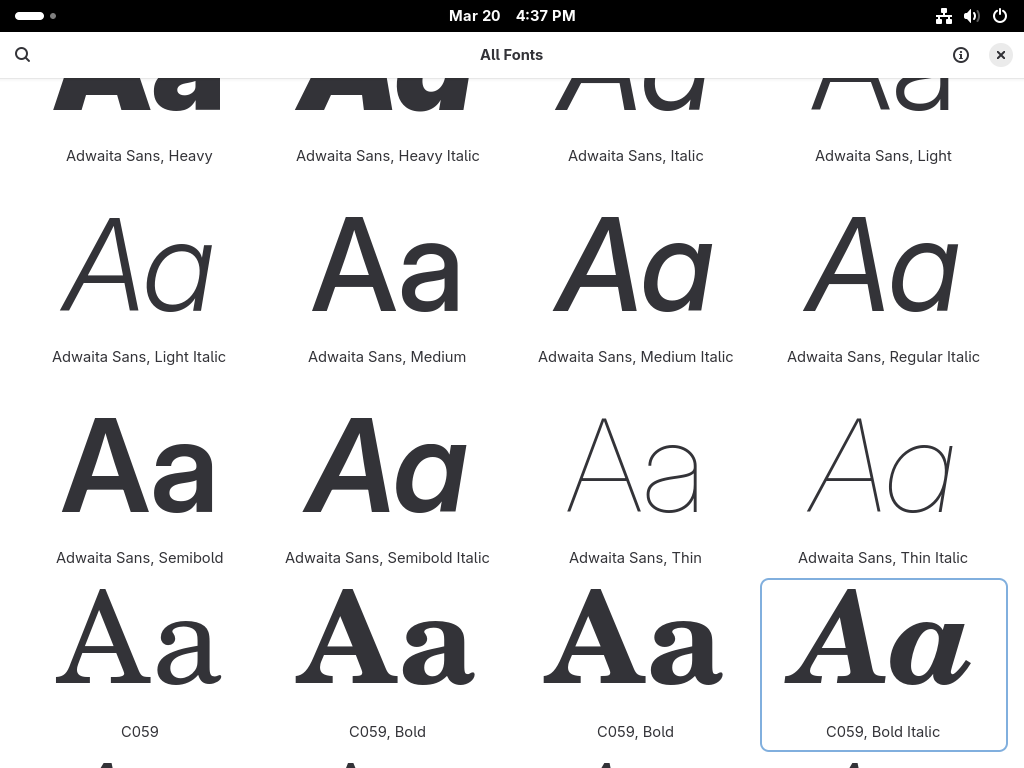This screenshot has height=768, width=1024.
Task: Click the volume speaker icon
Action: pyautogui.click(x=972, y=16)
